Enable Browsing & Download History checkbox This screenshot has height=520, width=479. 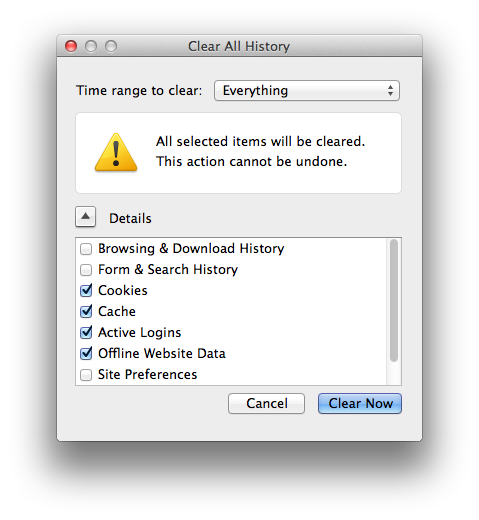click(86, 249)
